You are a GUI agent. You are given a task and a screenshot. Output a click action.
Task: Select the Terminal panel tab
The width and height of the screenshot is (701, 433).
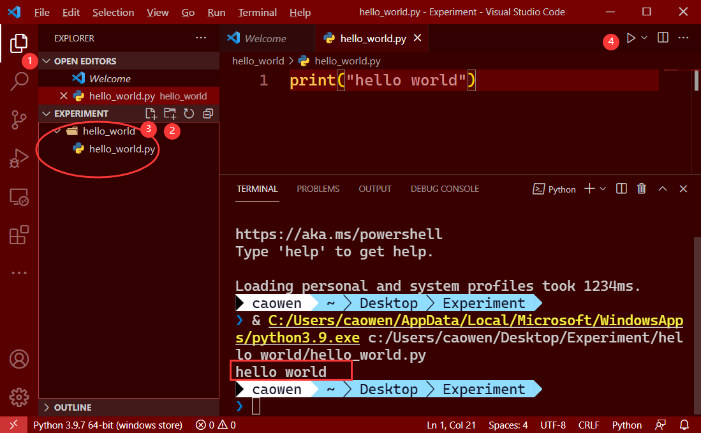(x=257, y=189)
